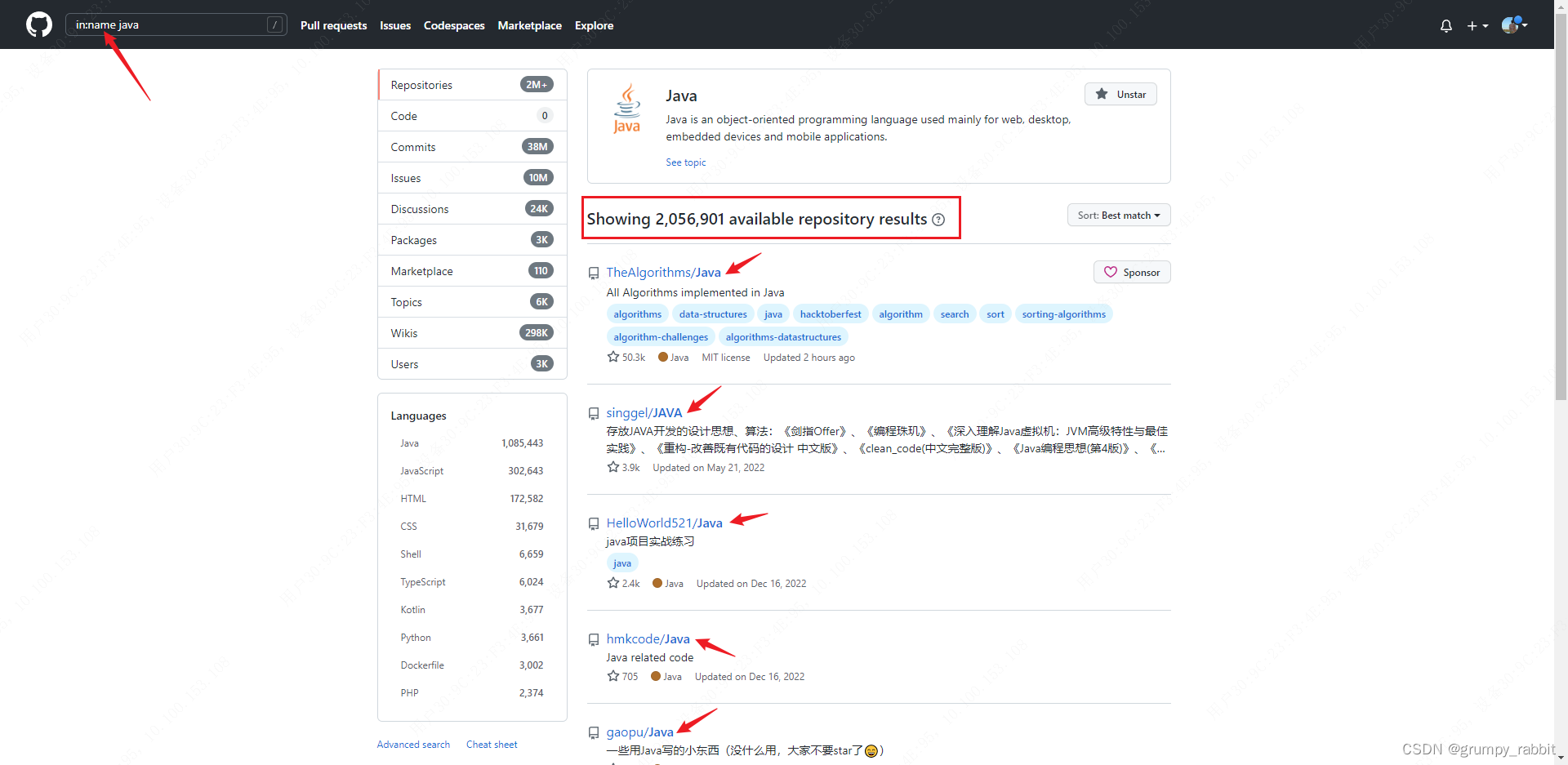Viewport: 1568px width, 765px height.
Task: Click the algorithms-datastructures topic tag
Action: tap(783, 337)
